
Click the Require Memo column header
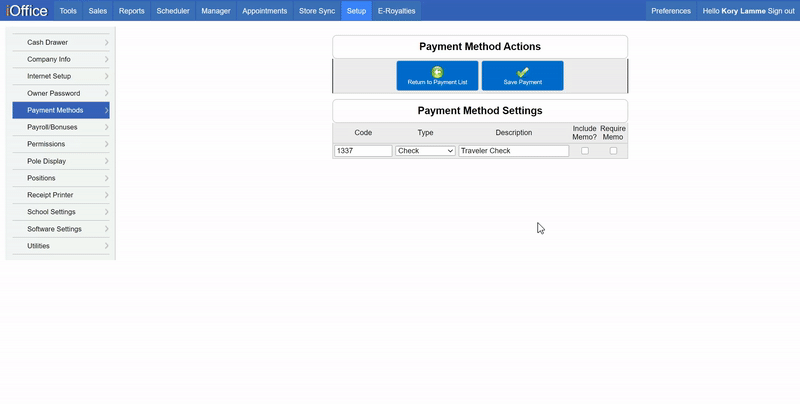[613, 133]
